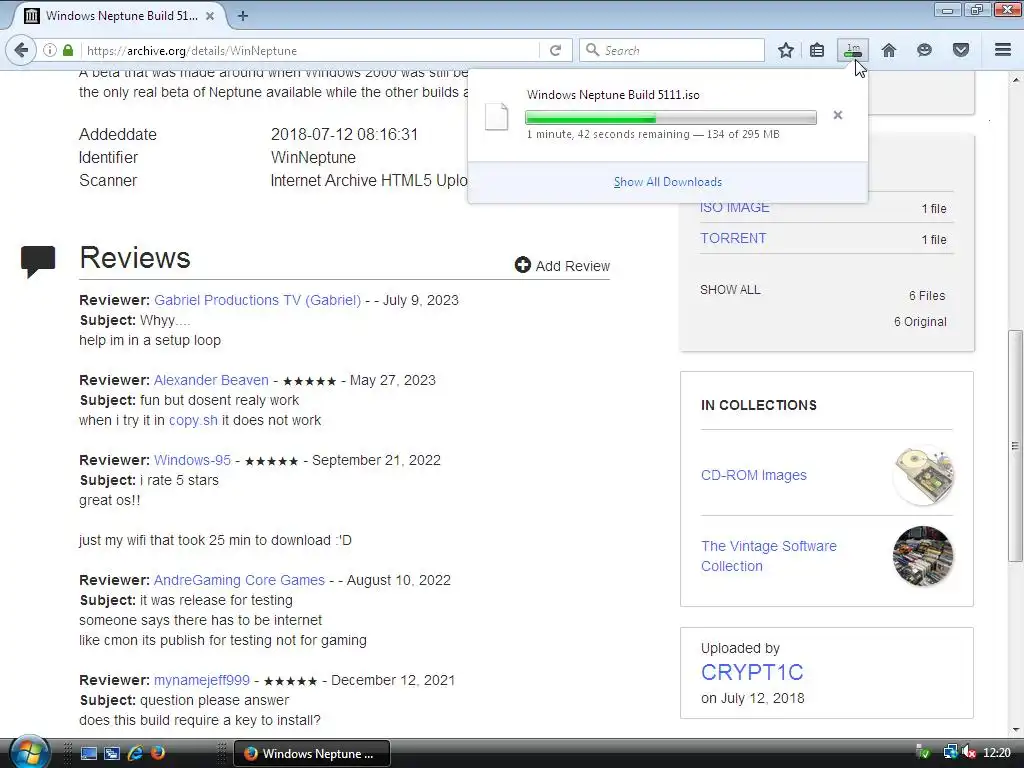Close the Windows Neptune Build tab
The image size is (1024, 768).
point(210,16)
